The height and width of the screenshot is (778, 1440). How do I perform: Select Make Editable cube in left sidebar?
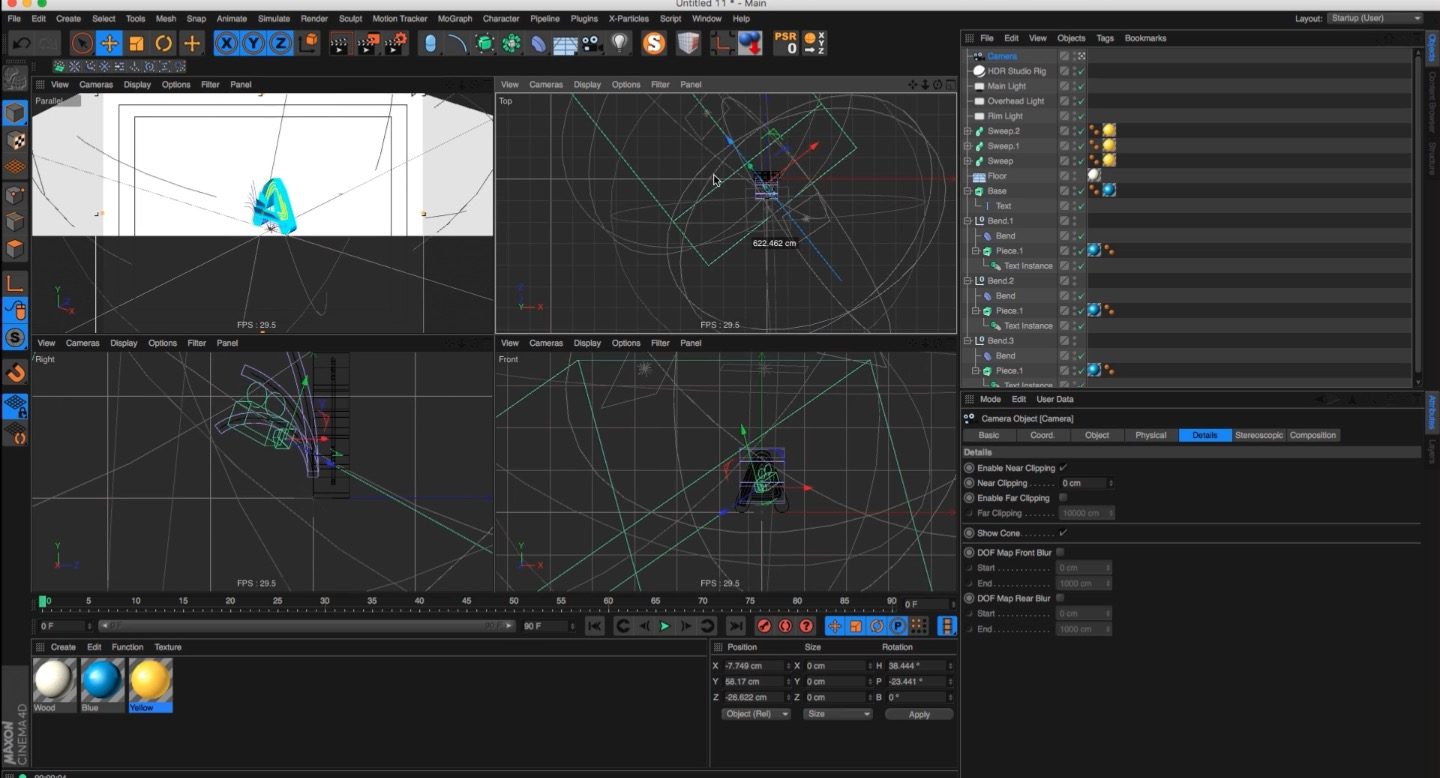pyautogui.click(x=15, y=113)
